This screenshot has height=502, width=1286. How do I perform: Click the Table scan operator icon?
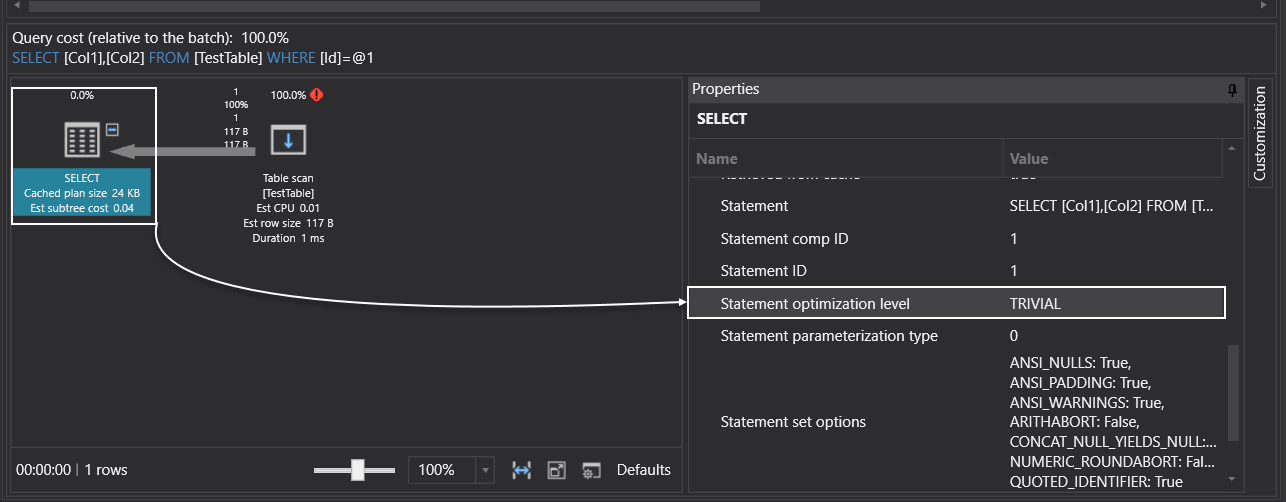288,140
